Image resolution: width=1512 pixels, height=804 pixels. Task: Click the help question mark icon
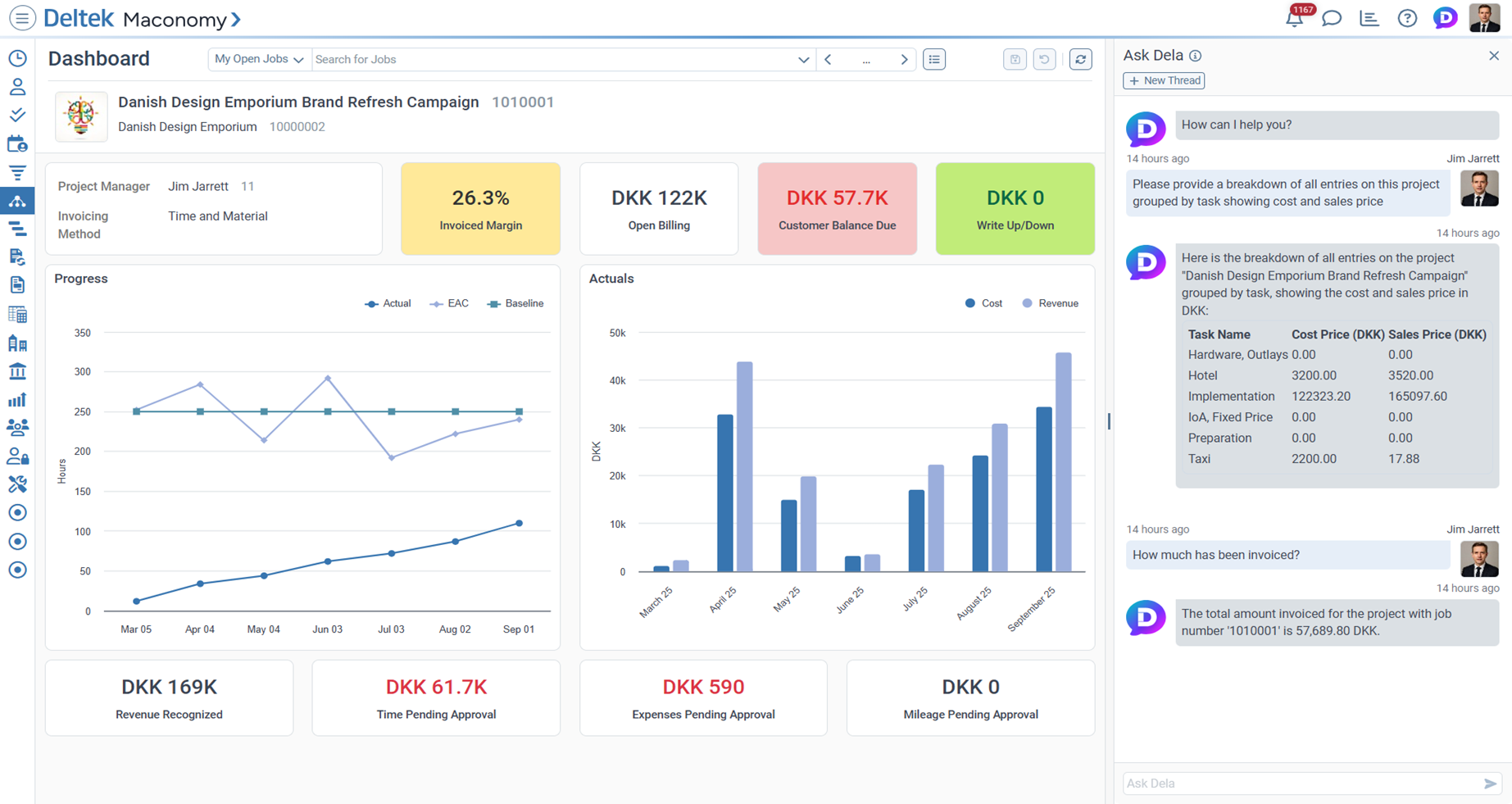click(1407, 17)
